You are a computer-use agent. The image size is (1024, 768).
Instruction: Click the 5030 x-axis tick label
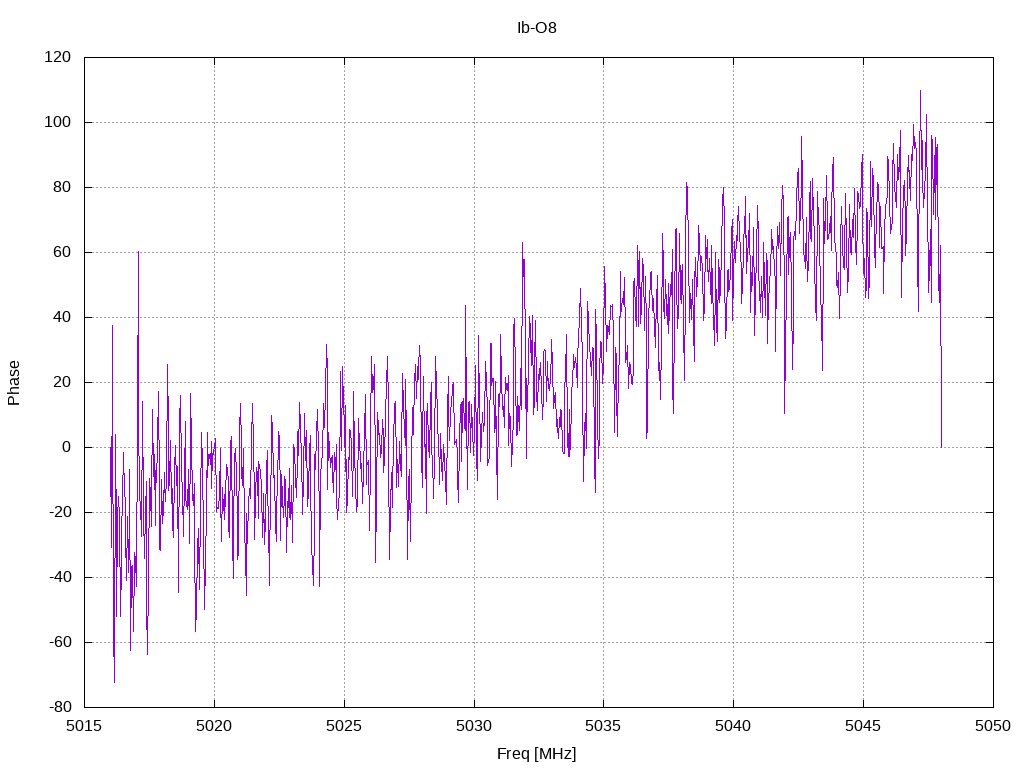tap(474, 726)
